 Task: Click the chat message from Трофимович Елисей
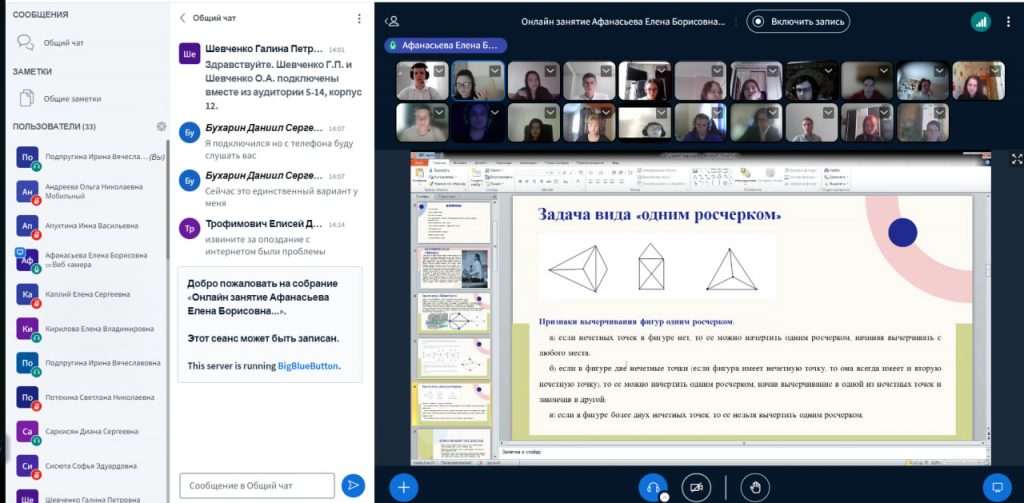(270, 238)
